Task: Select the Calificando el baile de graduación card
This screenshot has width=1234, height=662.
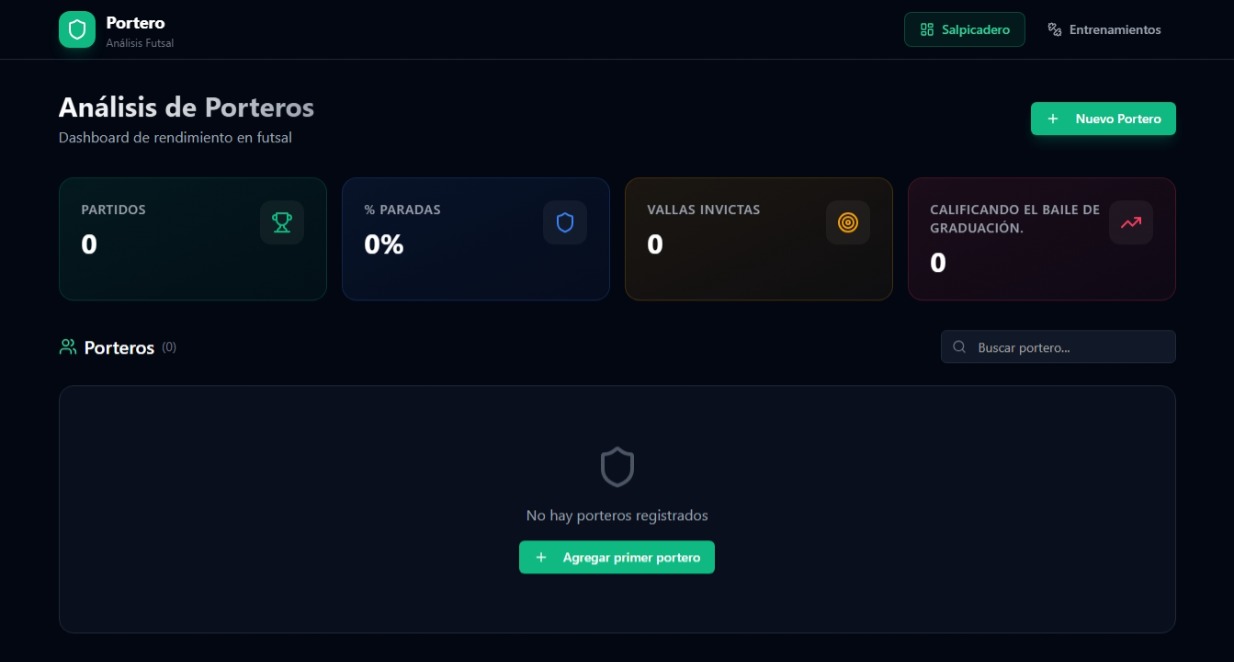Action: [1042, 239]
